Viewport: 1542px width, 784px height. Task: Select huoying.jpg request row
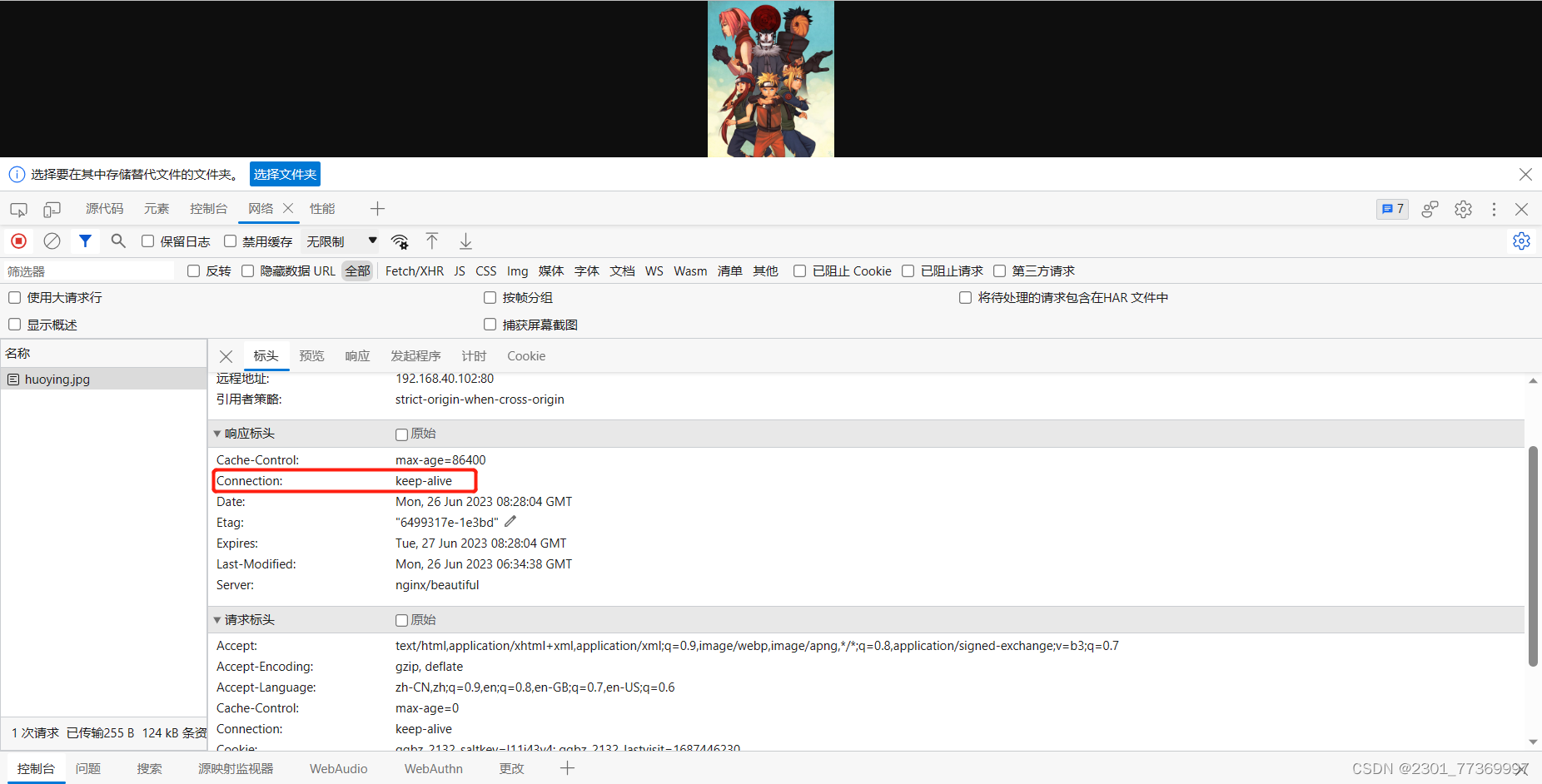coord(103,380)
